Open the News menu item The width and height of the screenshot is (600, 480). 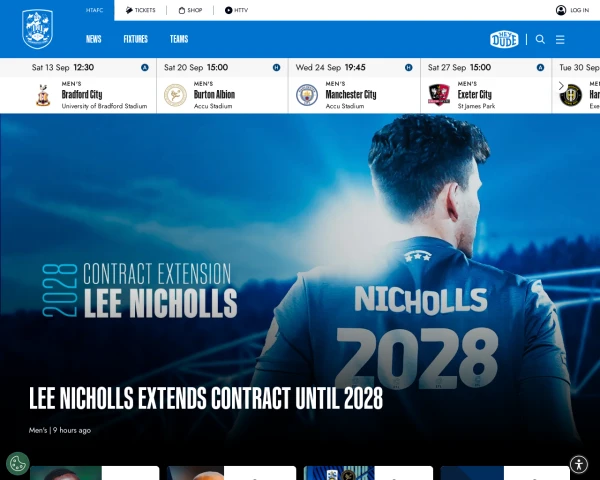93,39
